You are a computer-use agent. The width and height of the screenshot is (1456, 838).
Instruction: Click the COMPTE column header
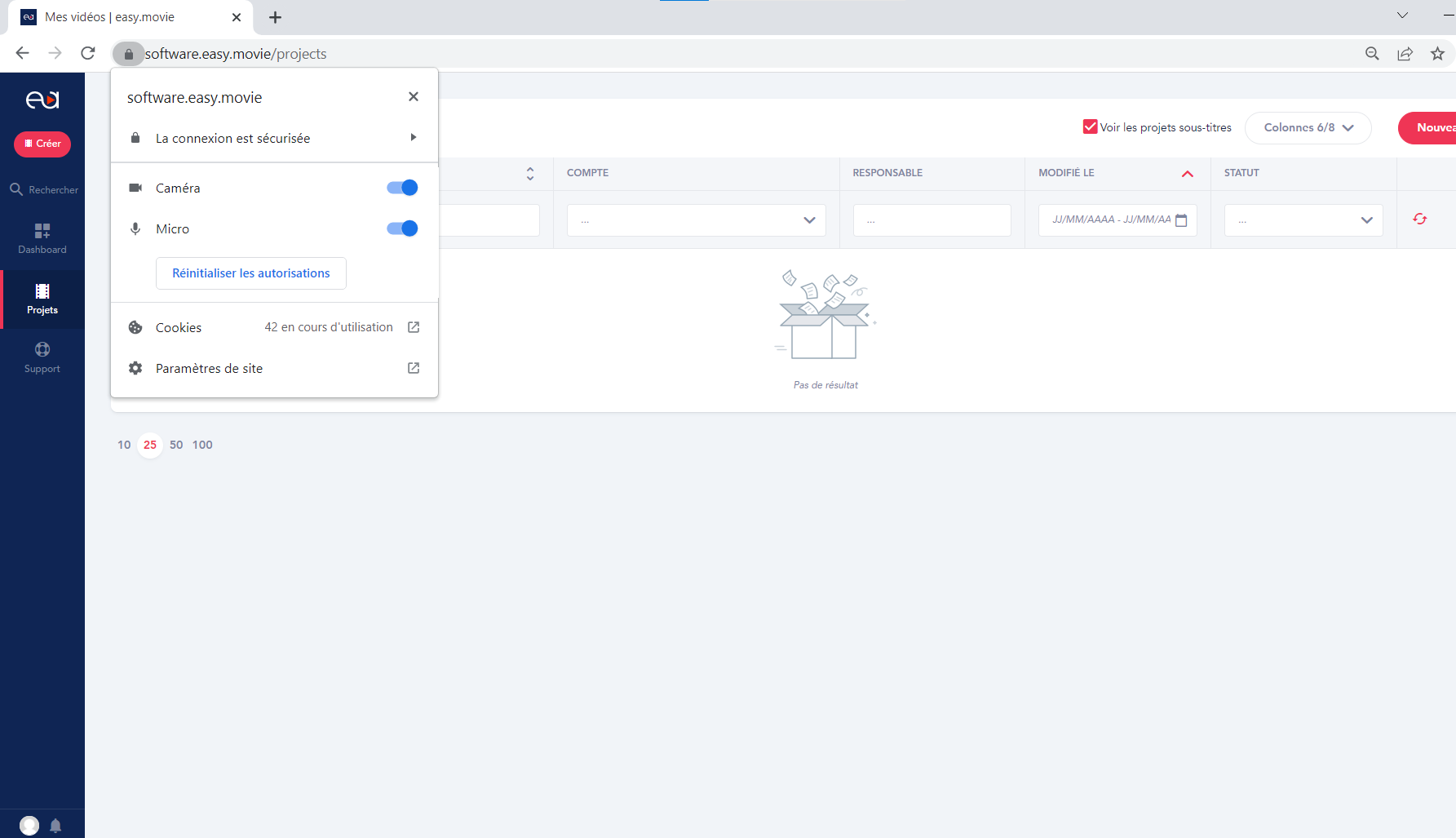point(587,173)
